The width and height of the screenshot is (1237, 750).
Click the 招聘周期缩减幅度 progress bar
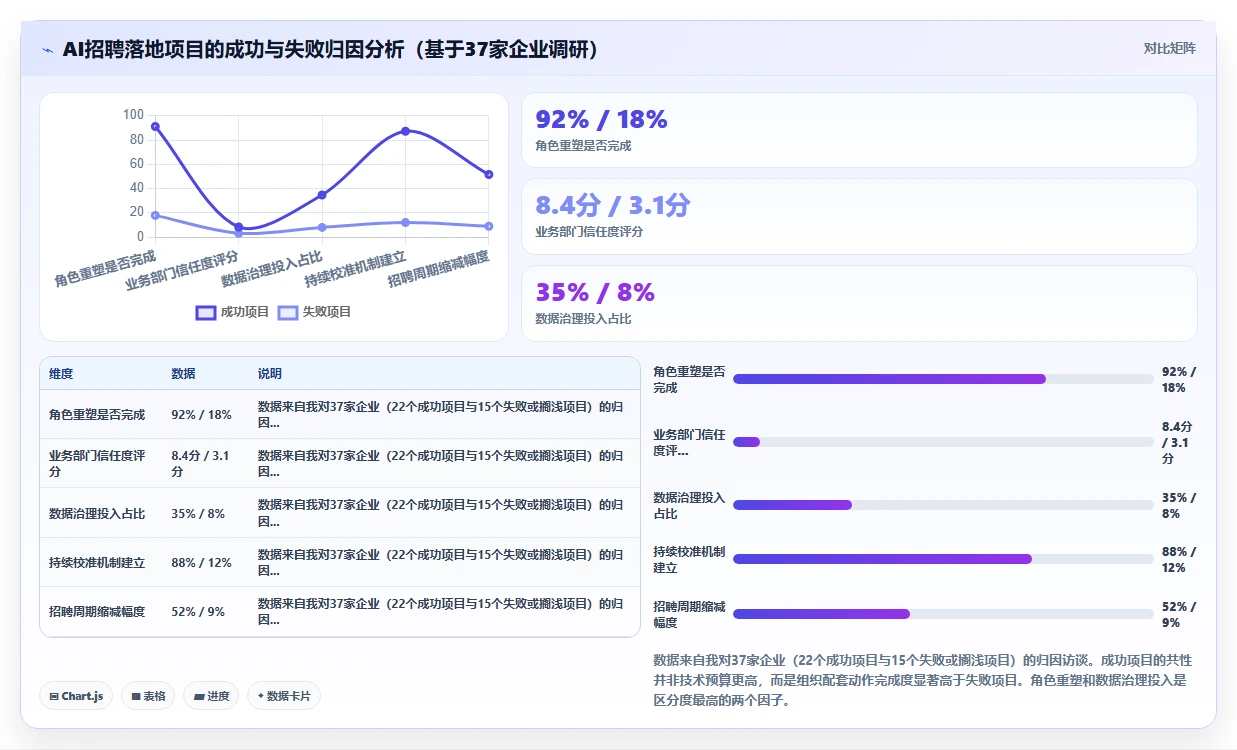coord(943,614)
